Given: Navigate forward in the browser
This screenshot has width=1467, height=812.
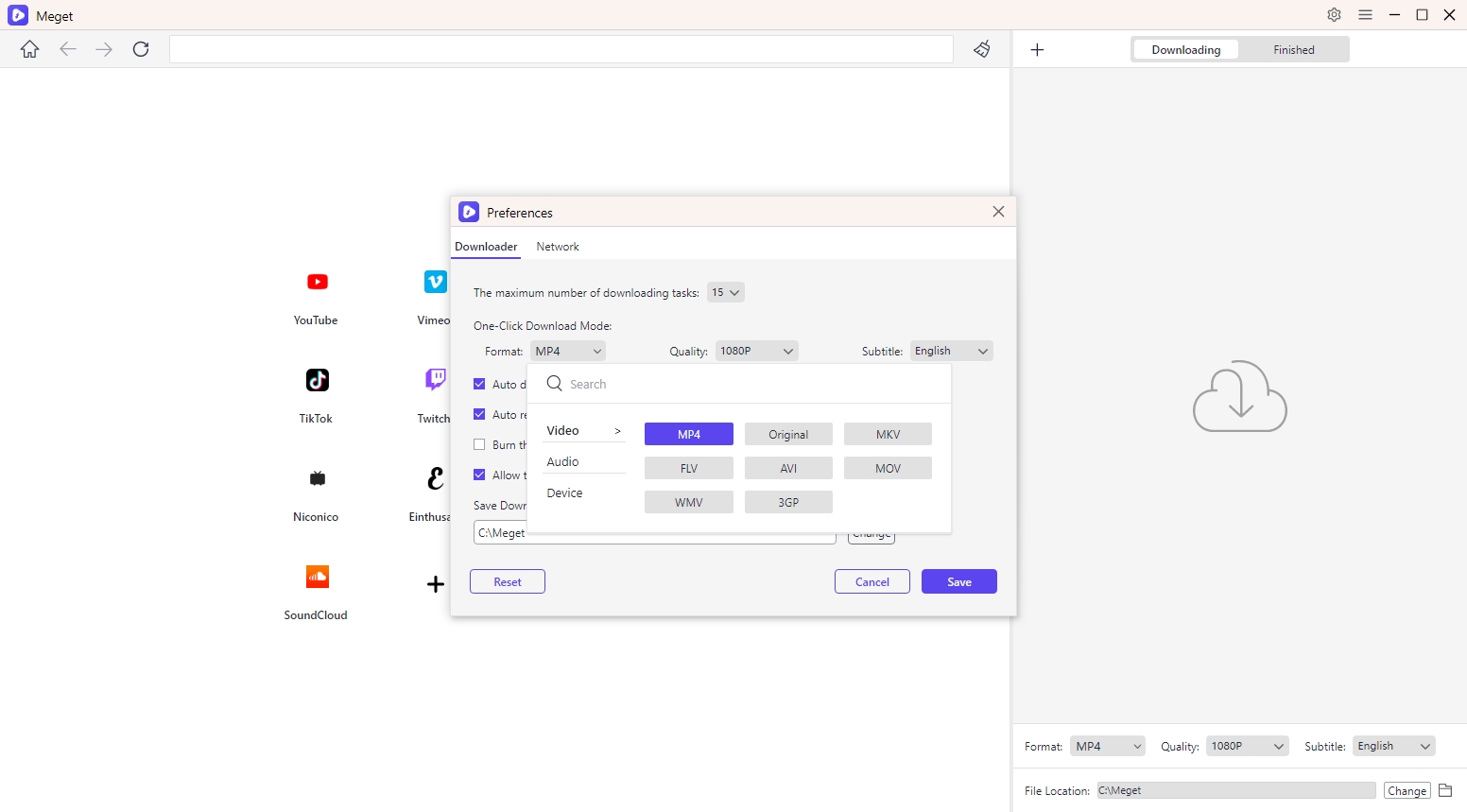Looking at the screenshot, I should (104, 49).
